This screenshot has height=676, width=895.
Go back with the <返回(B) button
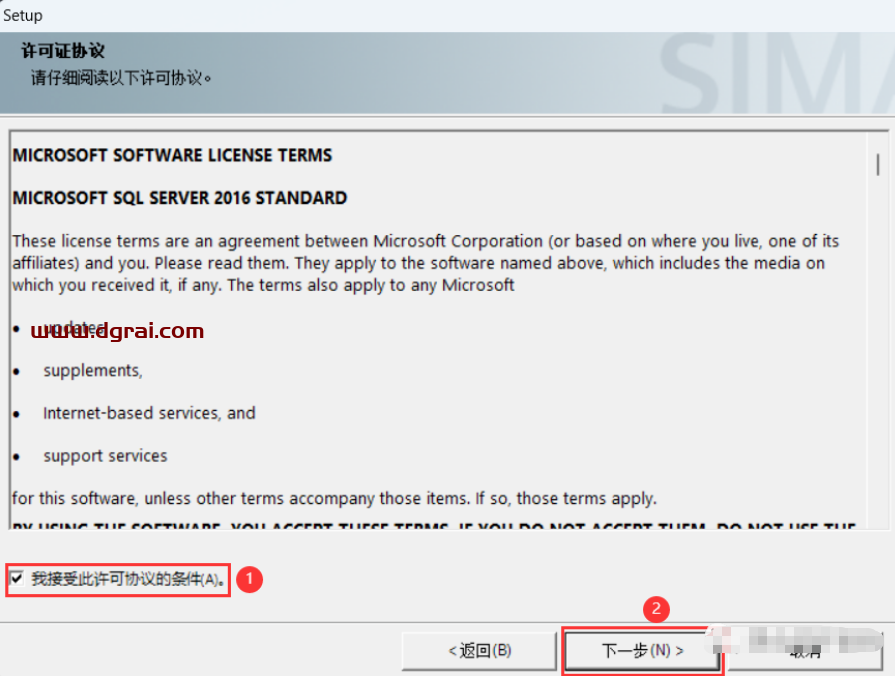click(x=479, y=651)
